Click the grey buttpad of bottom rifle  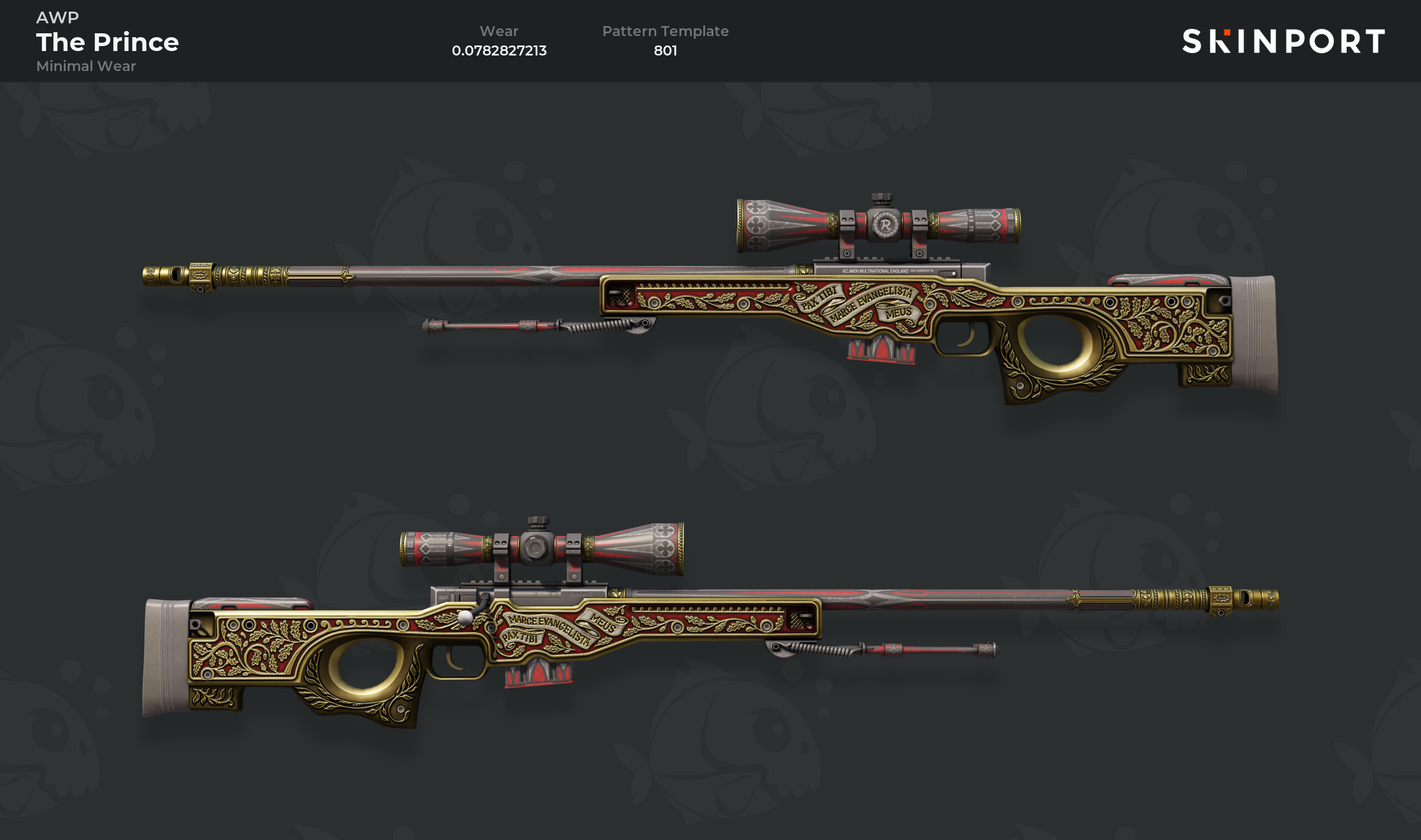click(x=167, y=657)
